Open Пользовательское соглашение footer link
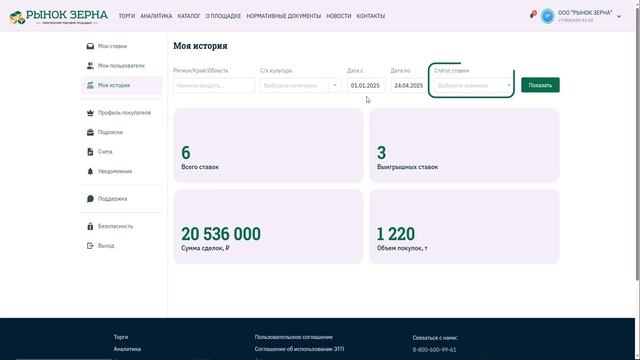The image size is (640, 360). click(293, 337)
